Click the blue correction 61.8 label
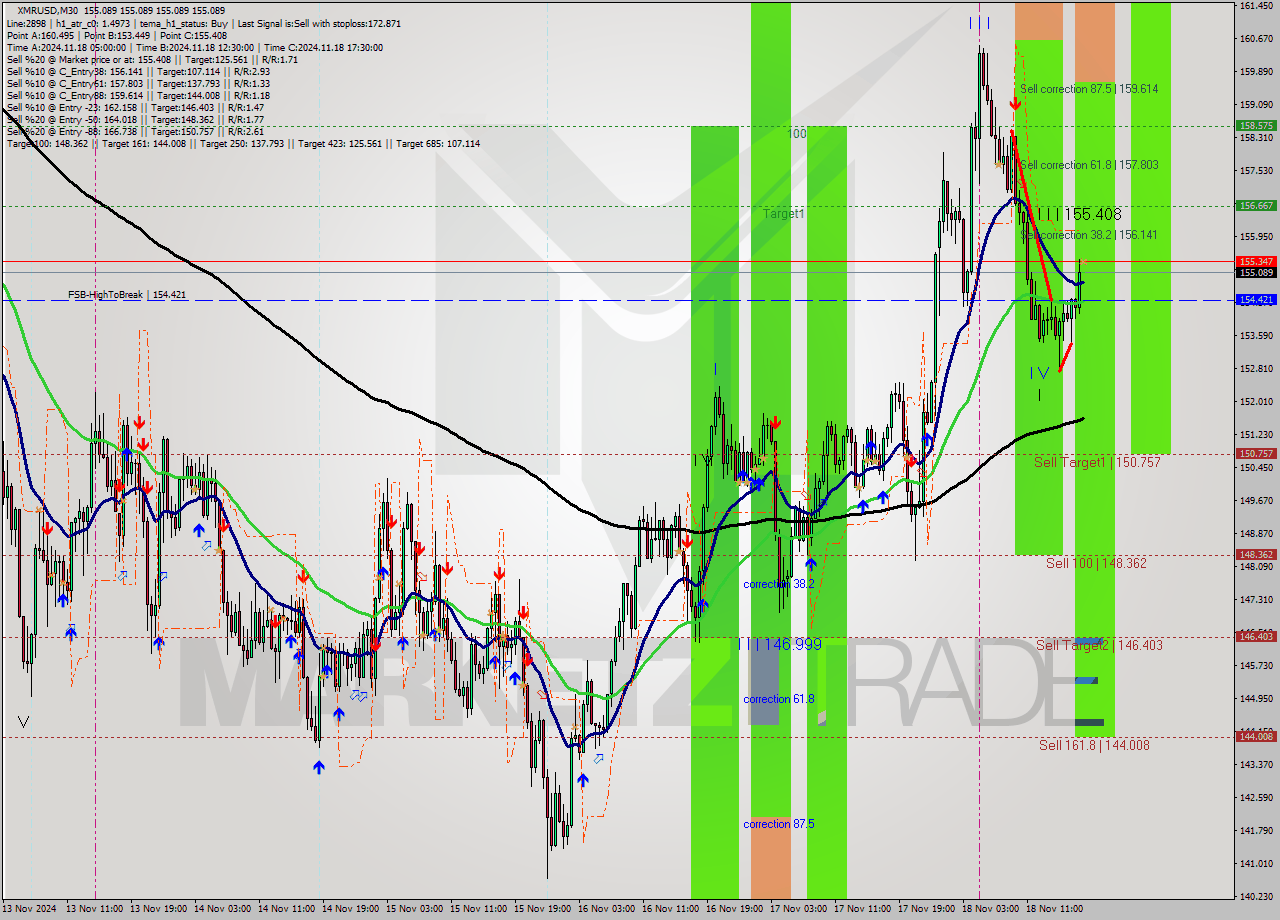Screen dimensions: 1280x920 pyautogui.click(x=778, y=699)
